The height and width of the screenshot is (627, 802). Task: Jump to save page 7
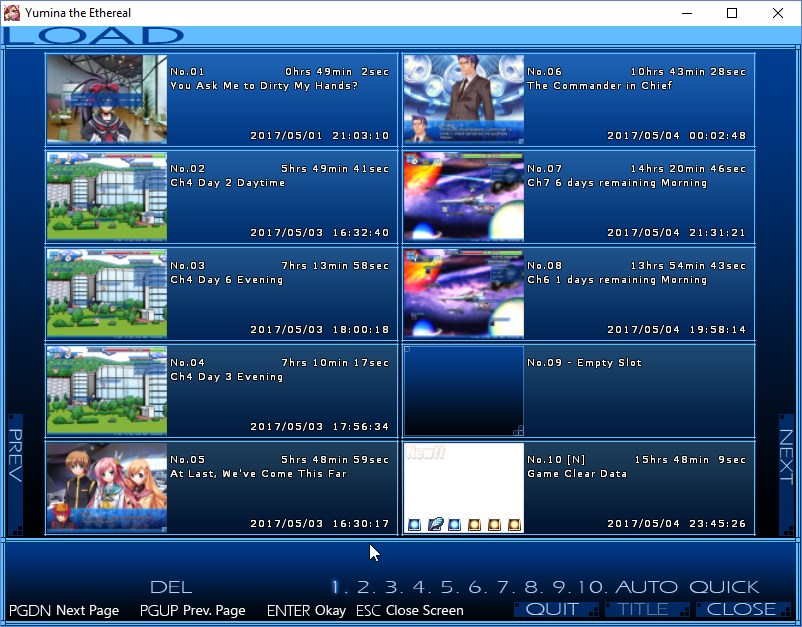coord(504,587)
